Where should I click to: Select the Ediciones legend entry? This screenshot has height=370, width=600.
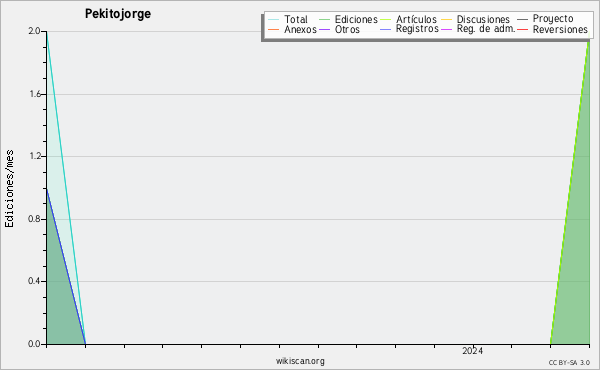tap(348, 19)
